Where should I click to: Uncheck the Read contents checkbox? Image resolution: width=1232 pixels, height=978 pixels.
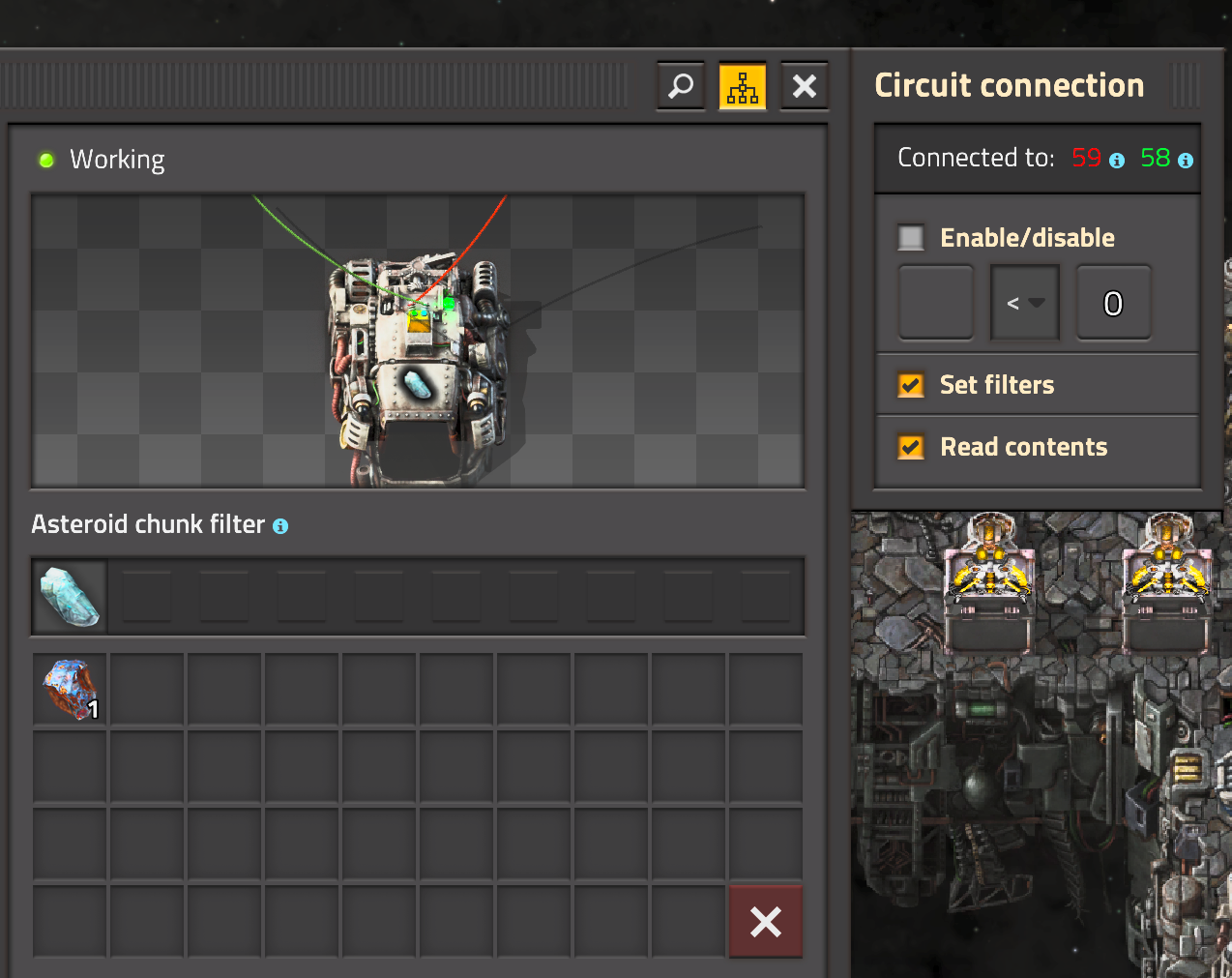[911, 447]
